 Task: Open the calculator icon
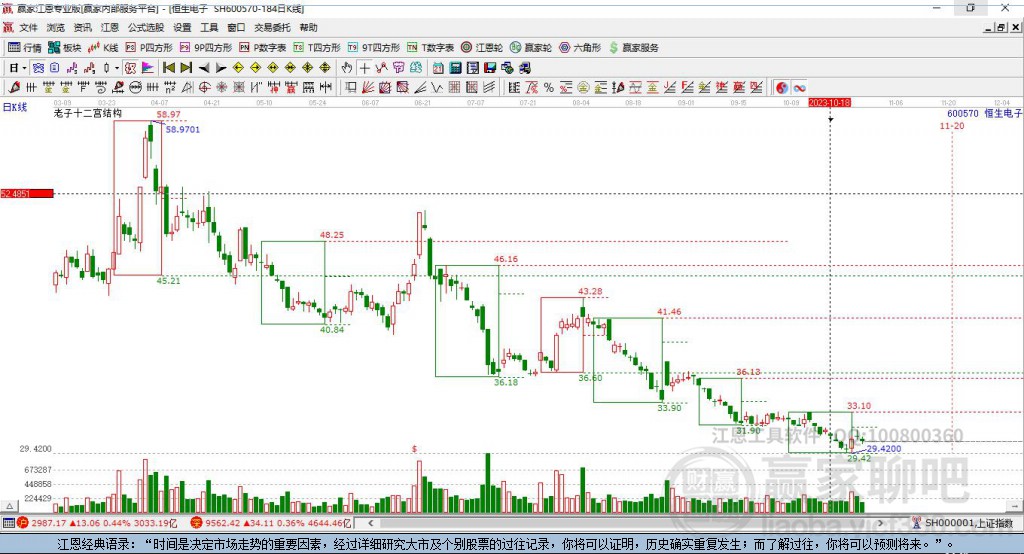point(455,67)
